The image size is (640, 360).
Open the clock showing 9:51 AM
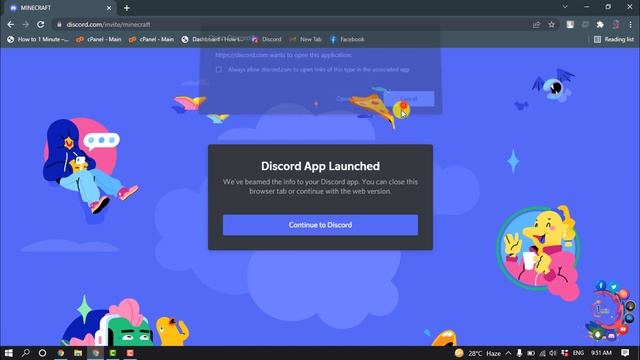pos(601,353)
